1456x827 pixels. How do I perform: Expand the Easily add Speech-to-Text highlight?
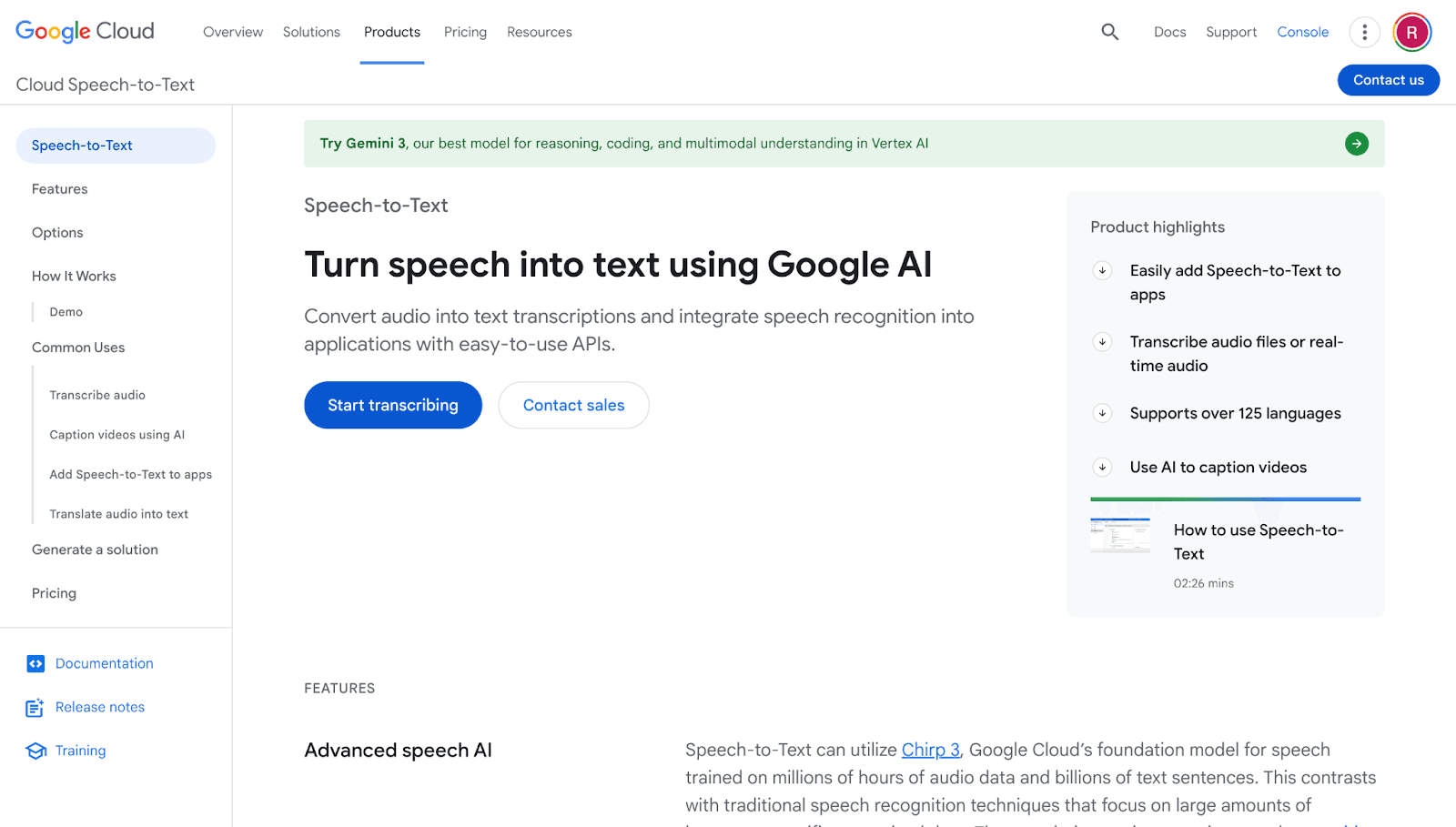tap(1102, 270)
